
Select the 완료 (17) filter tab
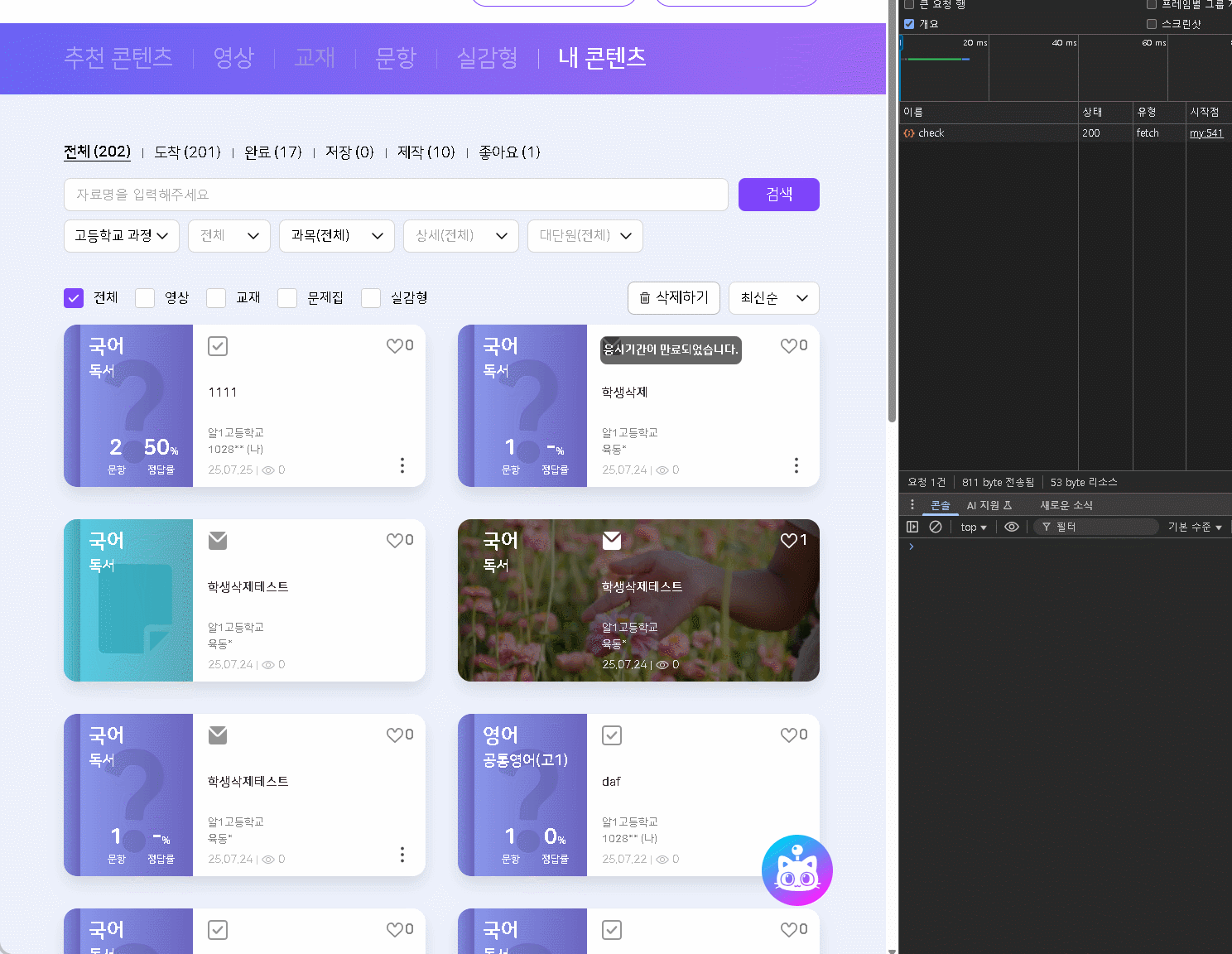click(x=273, y=152)
